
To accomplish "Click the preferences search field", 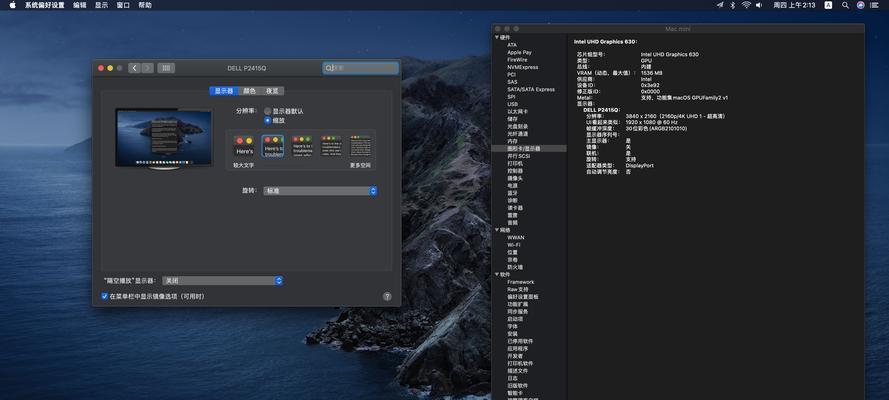I will point(361,68).
